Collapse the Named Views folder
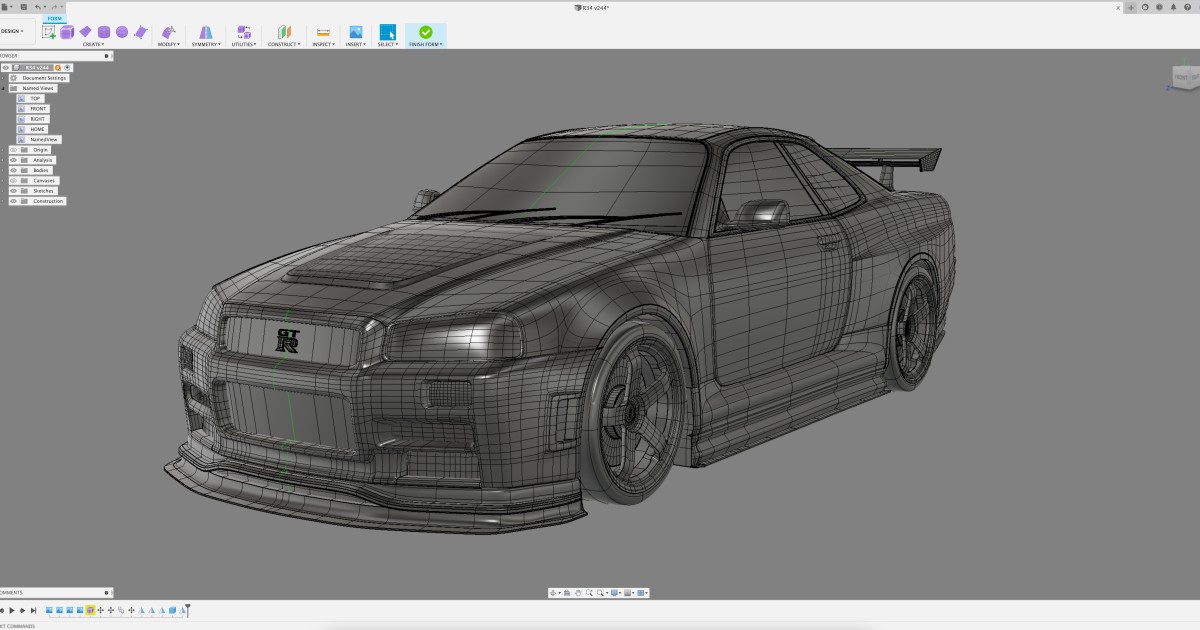Image resolution: width=1200 pixels, height=630 pixels. 3,88
